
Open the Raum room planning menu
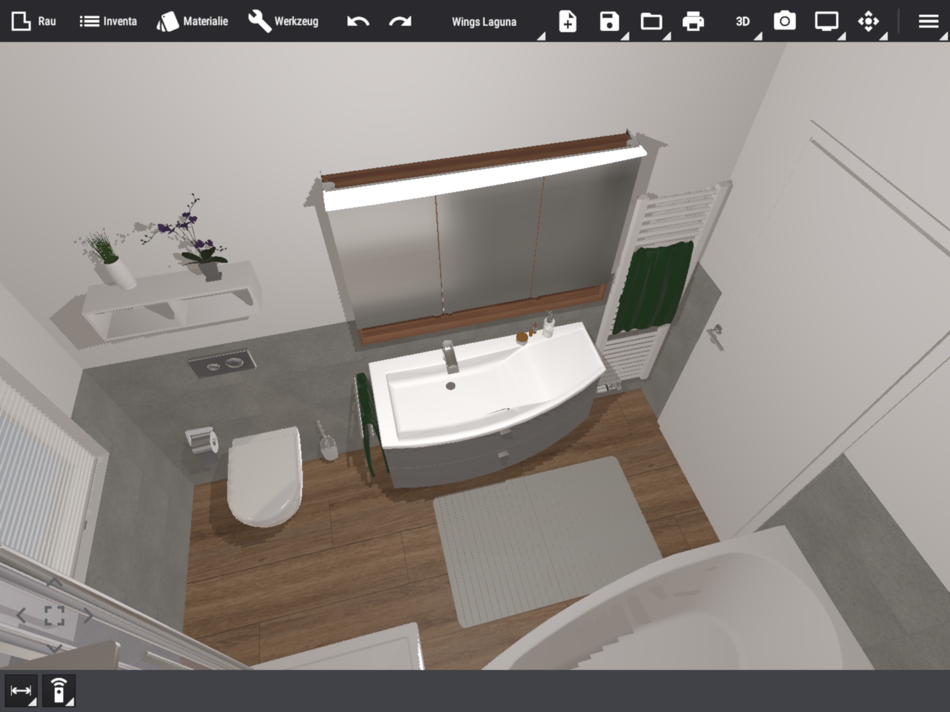coord(34,21)
